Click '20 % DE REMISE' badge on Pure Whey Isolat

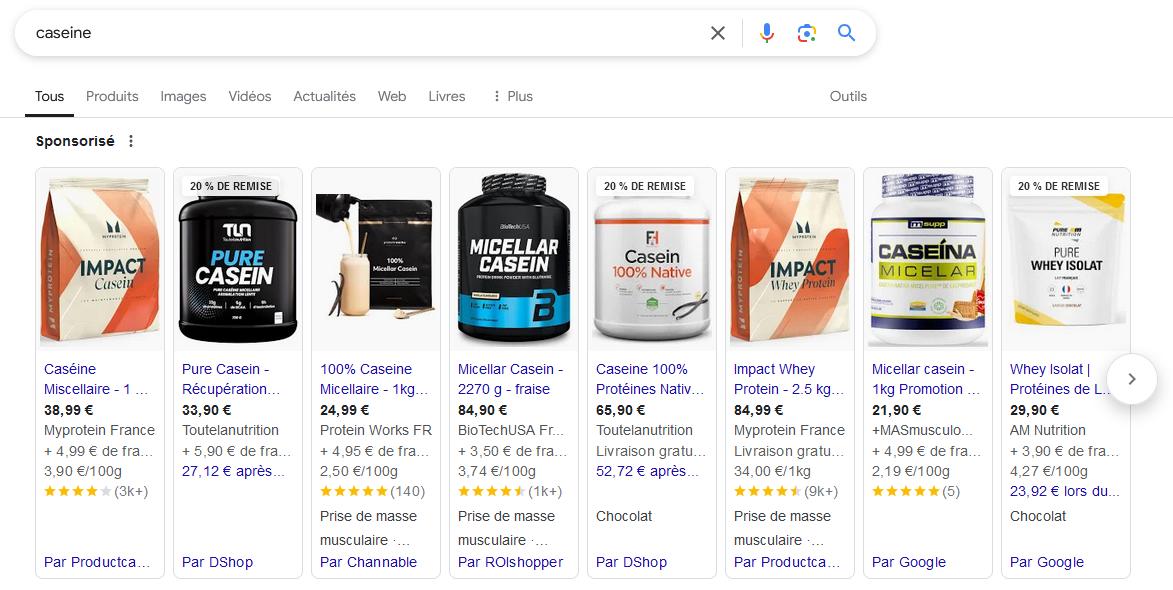pyautogui.click(x=1059, y=186)
